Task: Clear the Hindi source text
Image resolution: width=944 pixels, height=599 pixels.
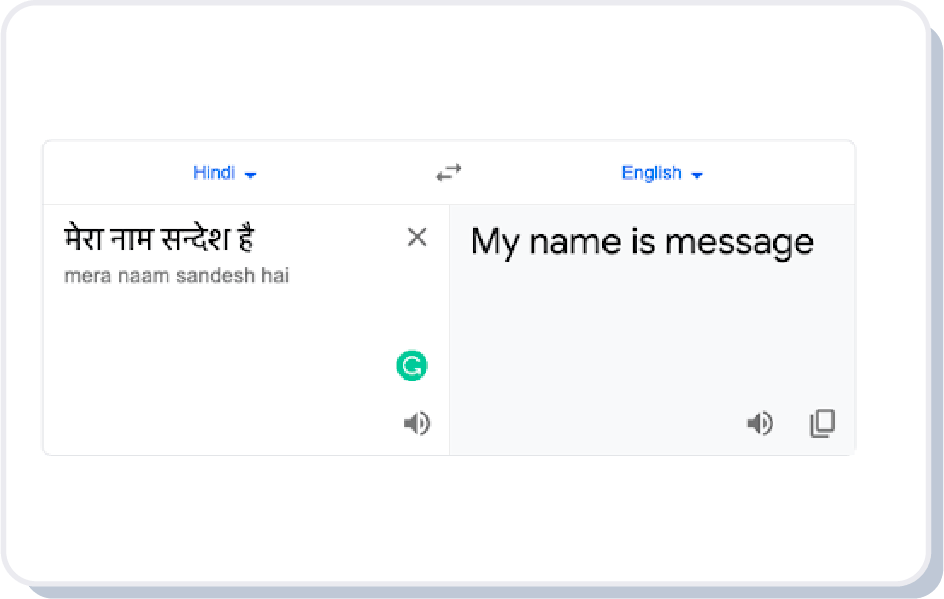Action: click(417, 237)
